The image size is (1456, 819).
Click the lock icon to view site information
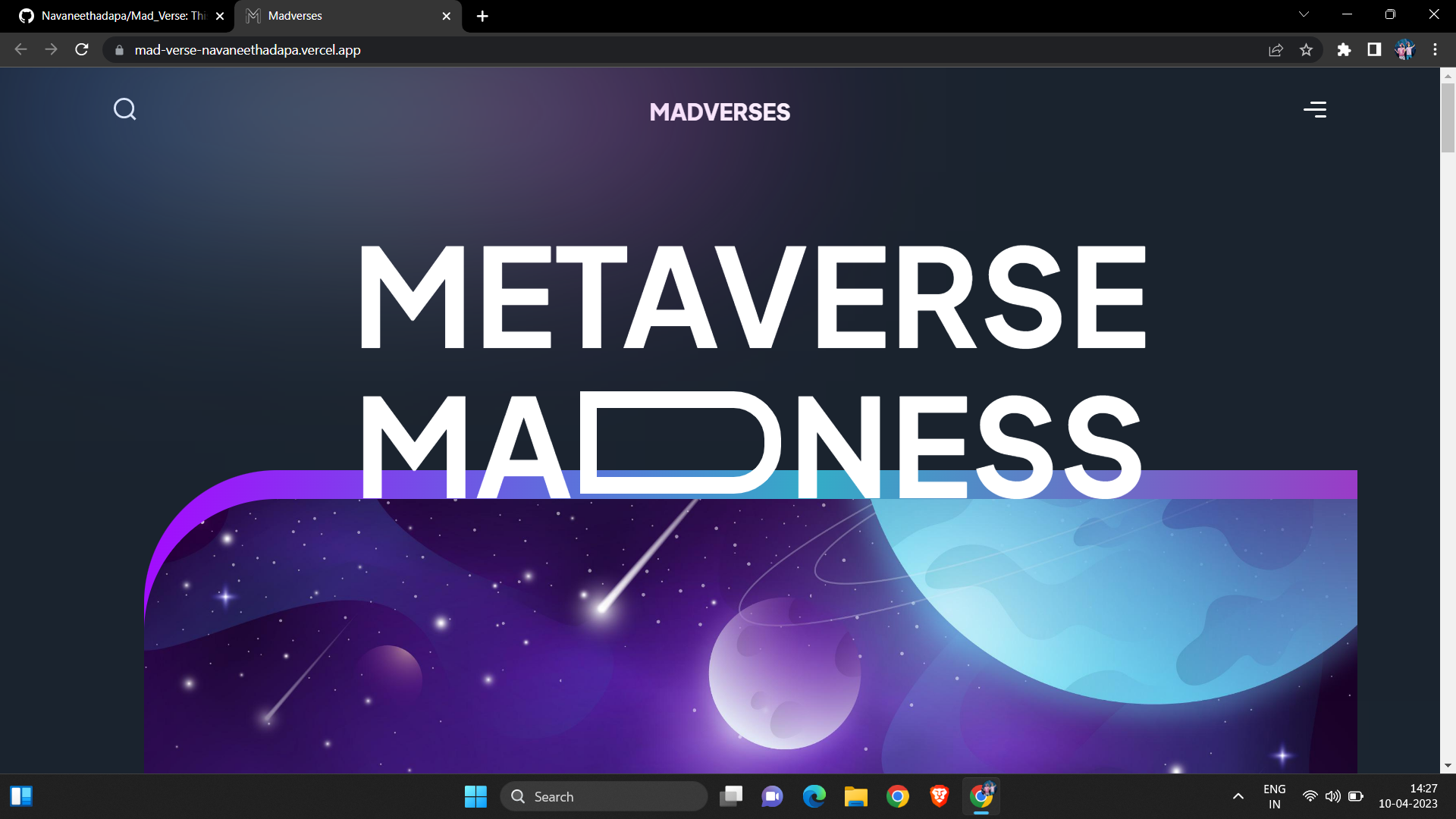point(118,49)
